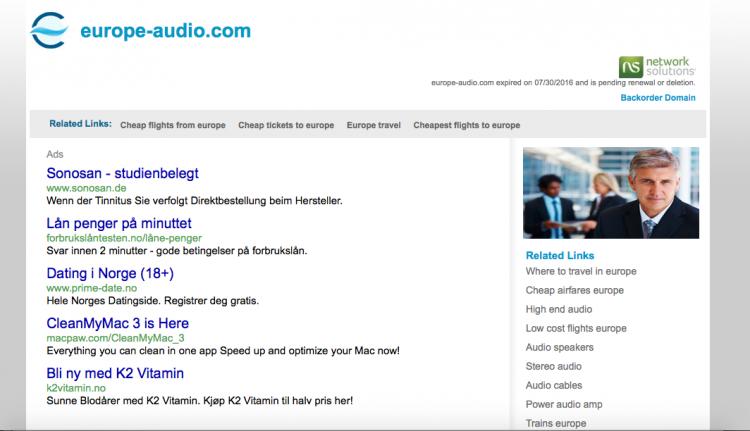Open Where to travel in europe link
The height and width of the screenshot is (431, 750).
[581, 271]
